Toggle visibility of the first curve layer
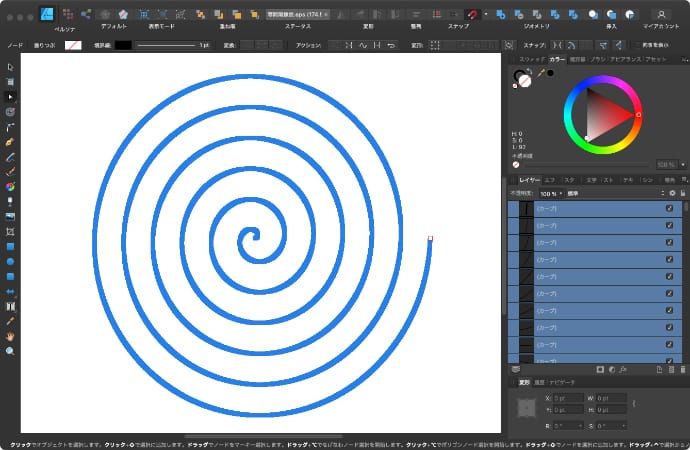 pyautogui.click(x=669, y=208)
